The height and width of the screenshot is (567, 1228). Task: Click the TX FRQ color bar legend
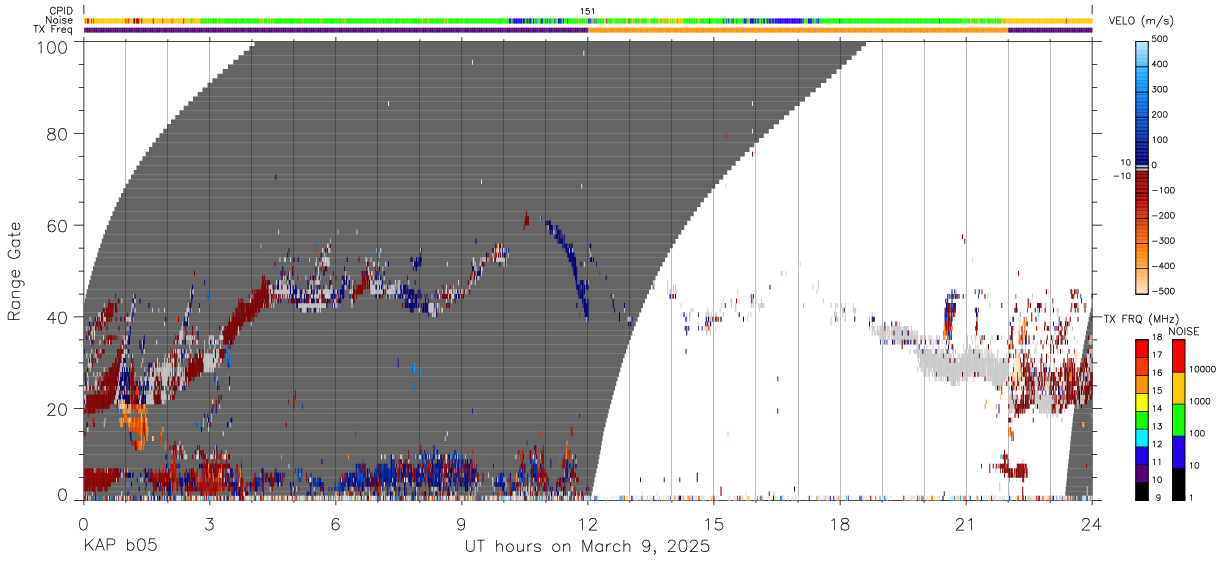click(x=1143, y=419)
